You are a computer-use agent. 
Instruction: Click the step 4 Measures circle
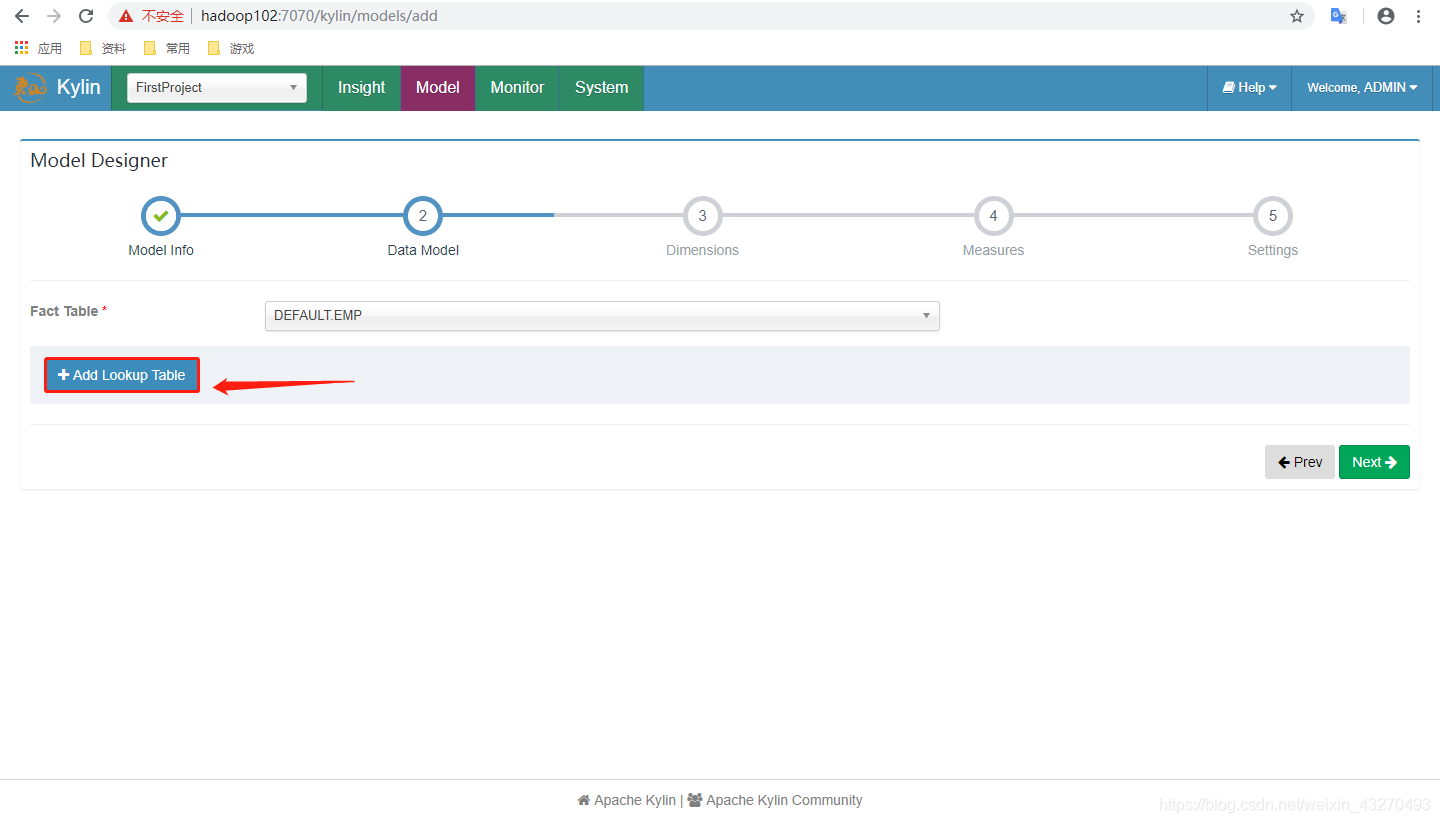pos(993,215)
